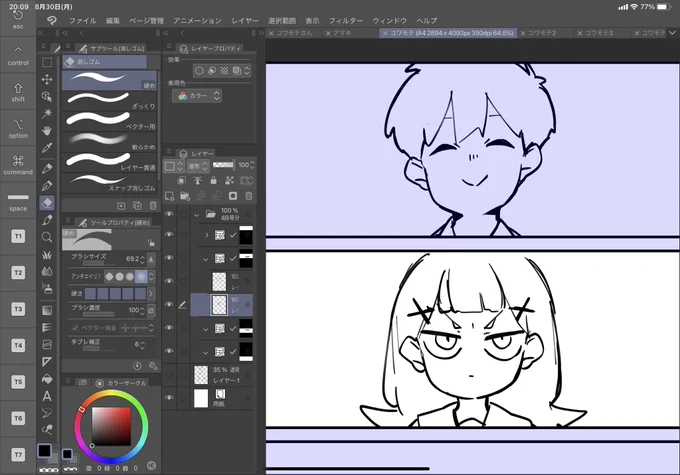The image size is (680, 475).
Task: Select the 用紙 paper layer thumbnail
Action: pos(201,398)
